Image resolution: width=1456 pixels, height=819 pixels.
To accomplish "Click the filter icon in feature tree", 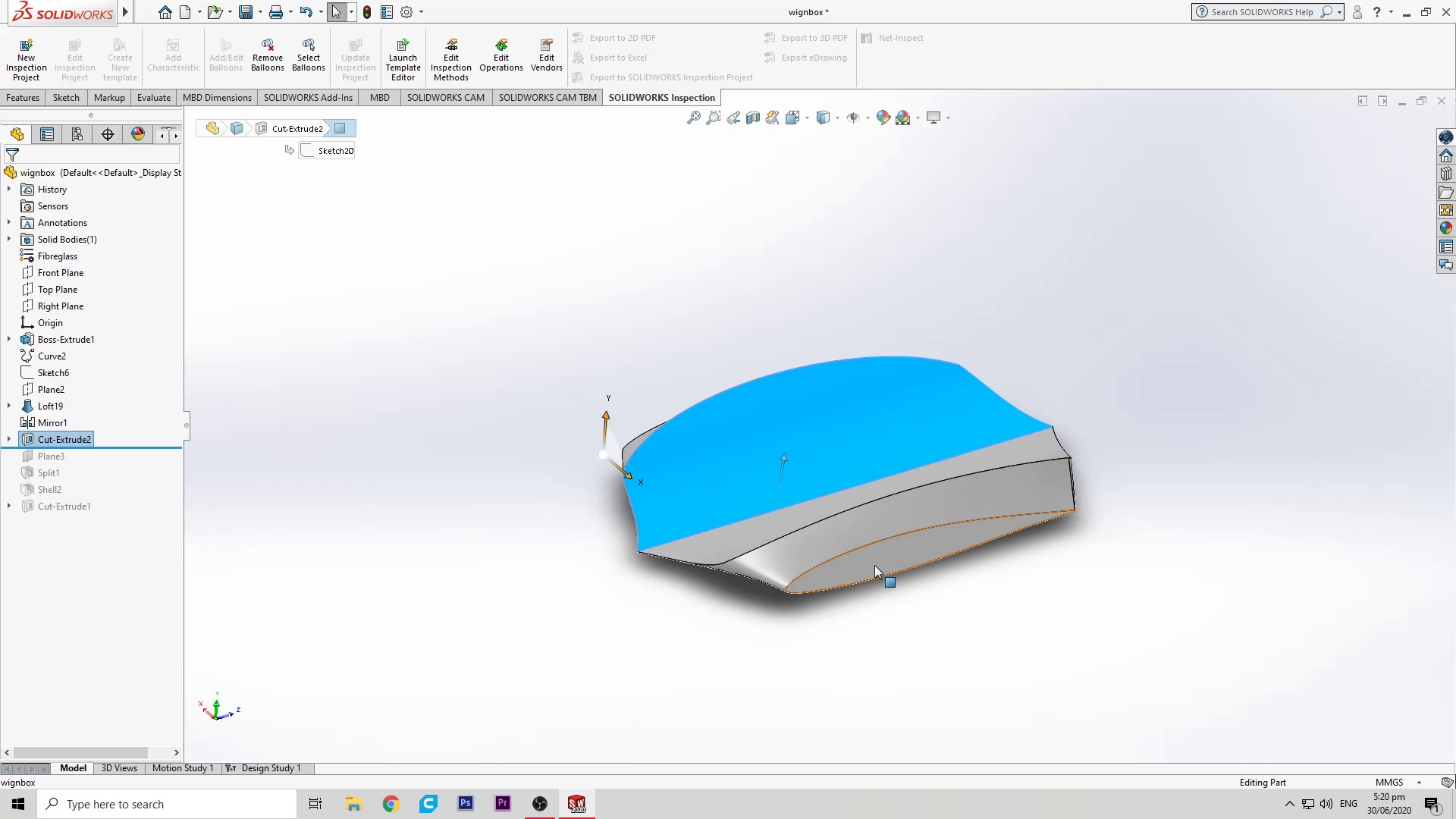I will [12, 155].
